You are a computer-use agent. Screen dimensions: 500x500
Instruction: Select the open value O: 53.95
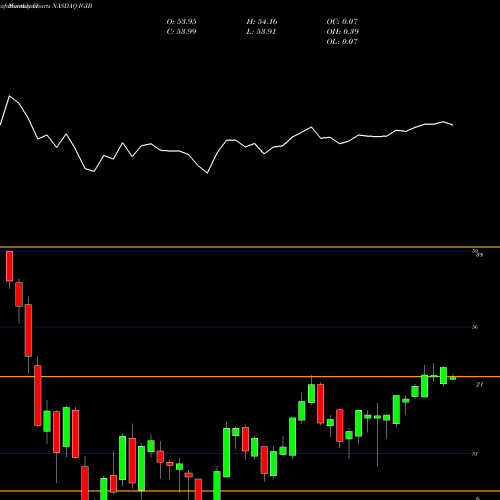[x=181, y=22]
